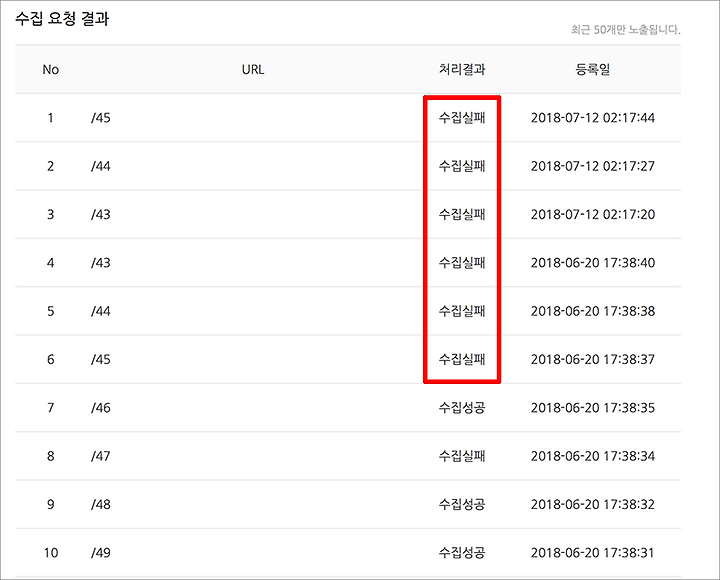Click date 2018-06-20 17:38:38
This screenshot has width=720, height=580.
click(x=593, y=311)
